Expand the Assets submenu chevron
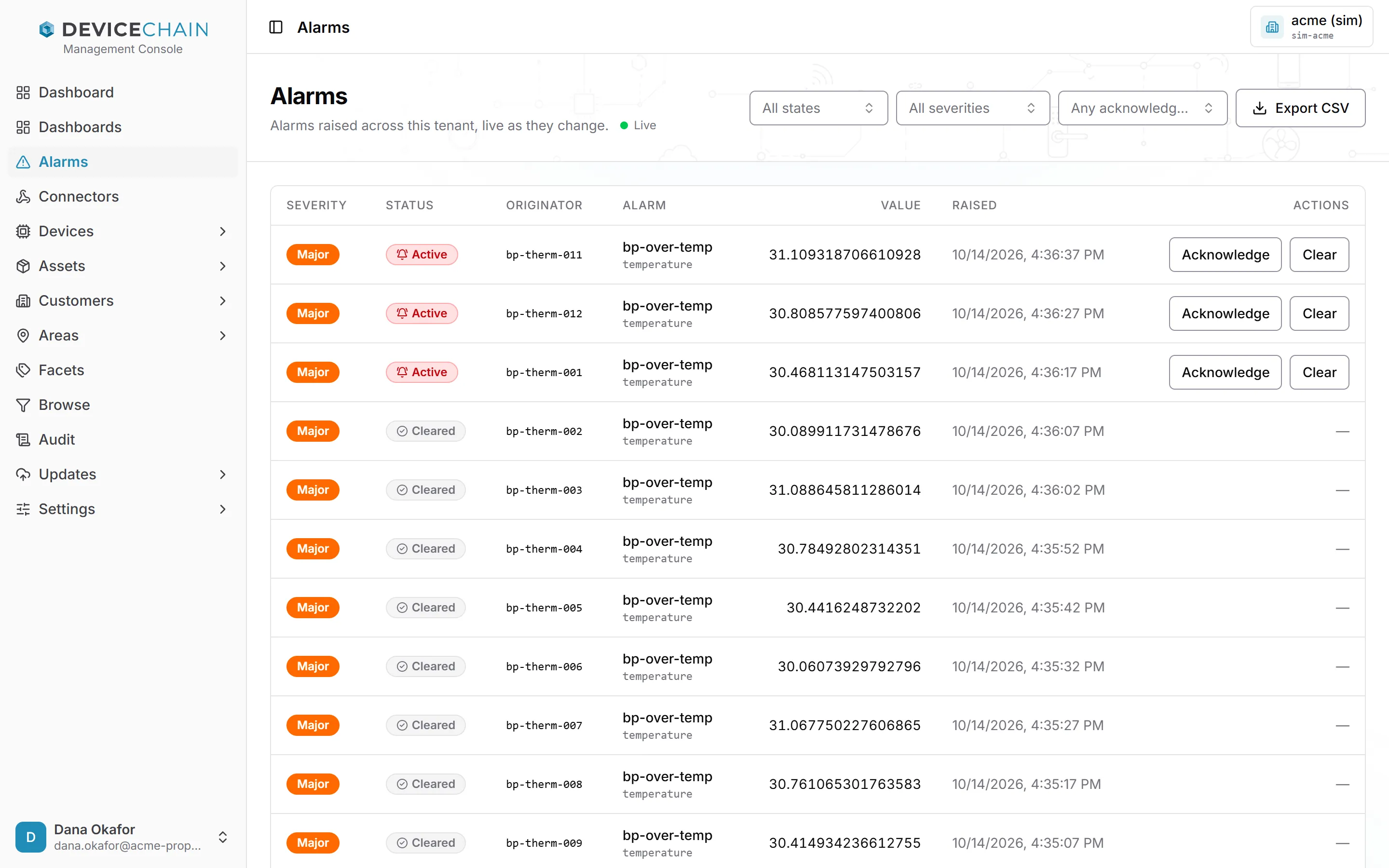This screenshot has height=868, width=1389. [223, 266]
